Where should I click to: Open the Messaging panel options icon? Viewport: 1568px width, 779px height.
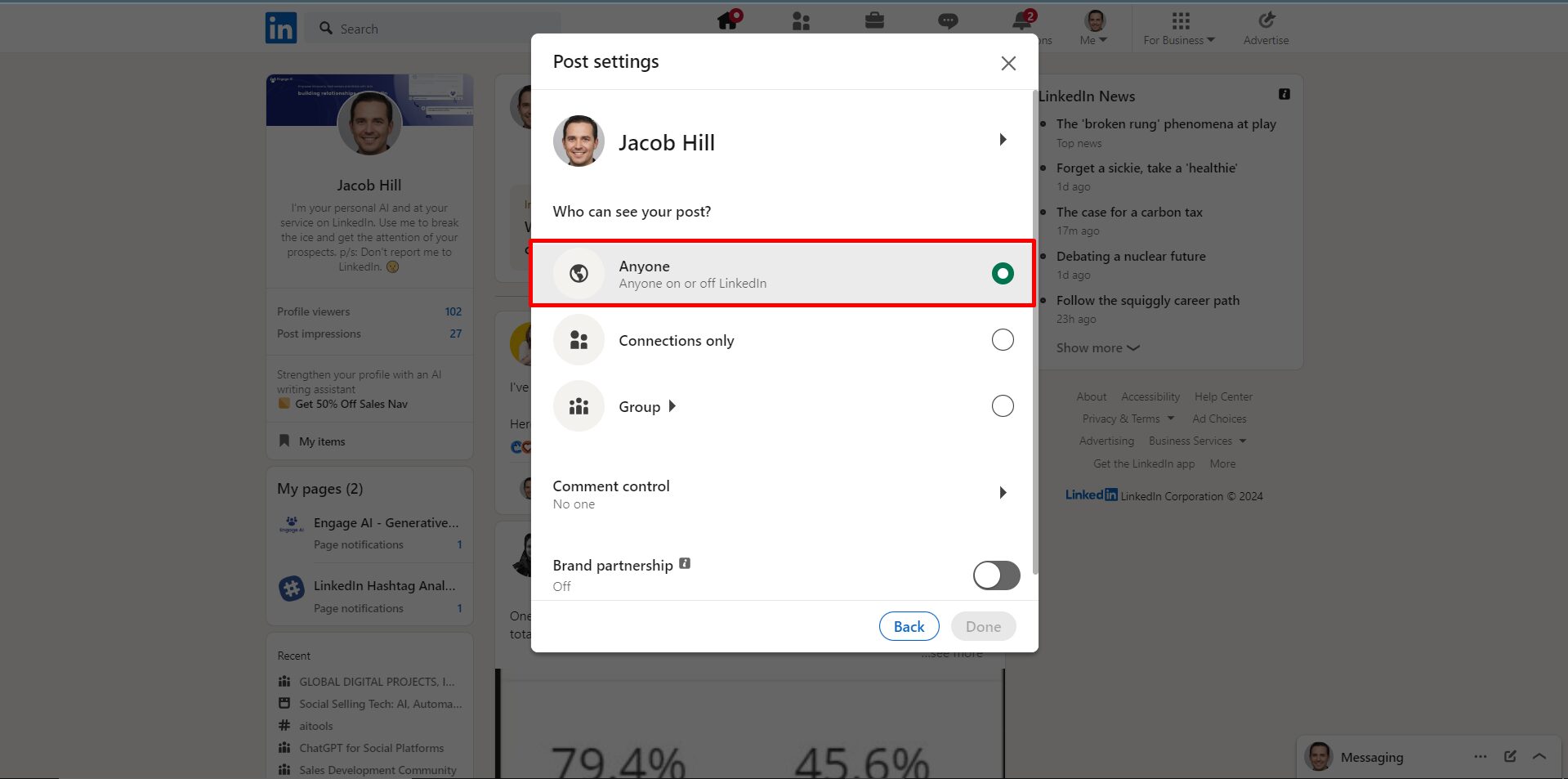1481,757
